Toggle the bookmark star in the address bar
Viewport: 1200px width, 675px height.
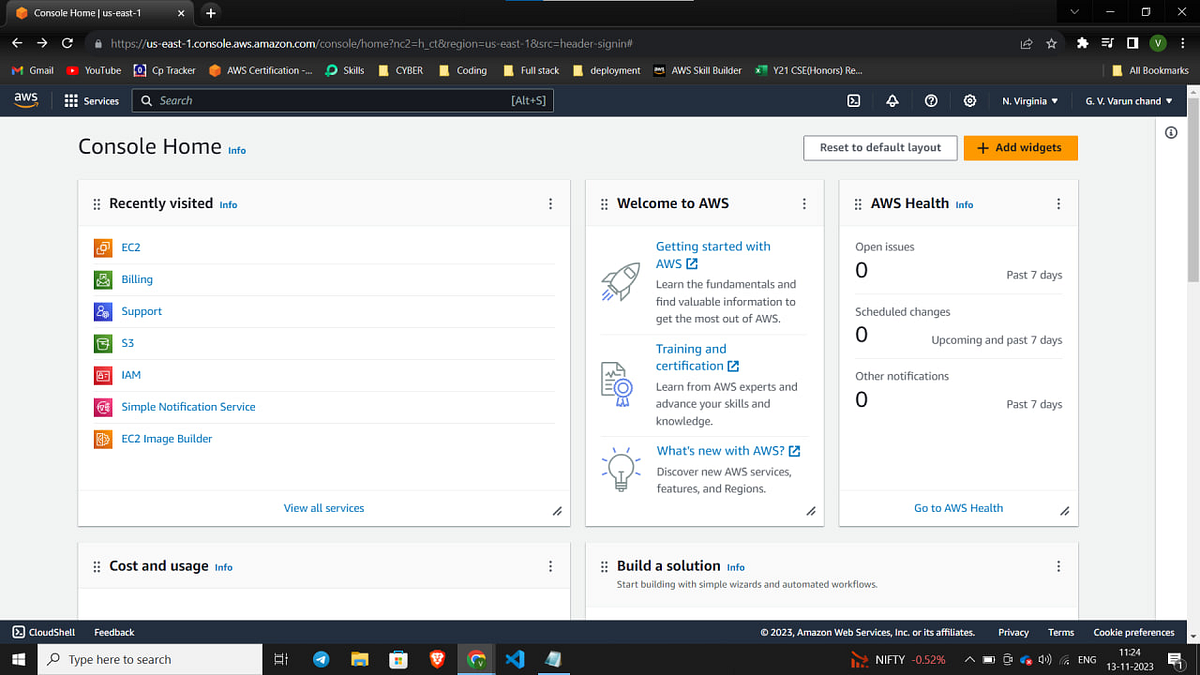1051,44
